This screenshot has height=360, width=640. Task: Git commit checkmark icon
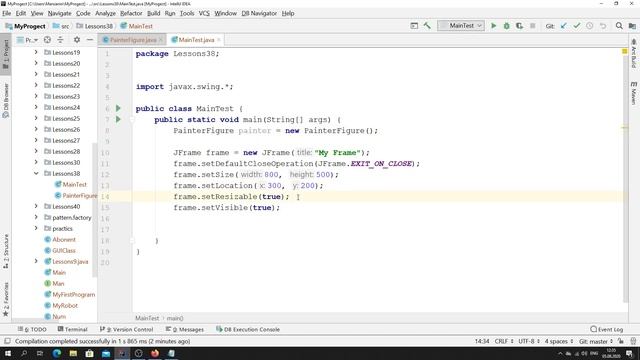[x=577, y=26]
